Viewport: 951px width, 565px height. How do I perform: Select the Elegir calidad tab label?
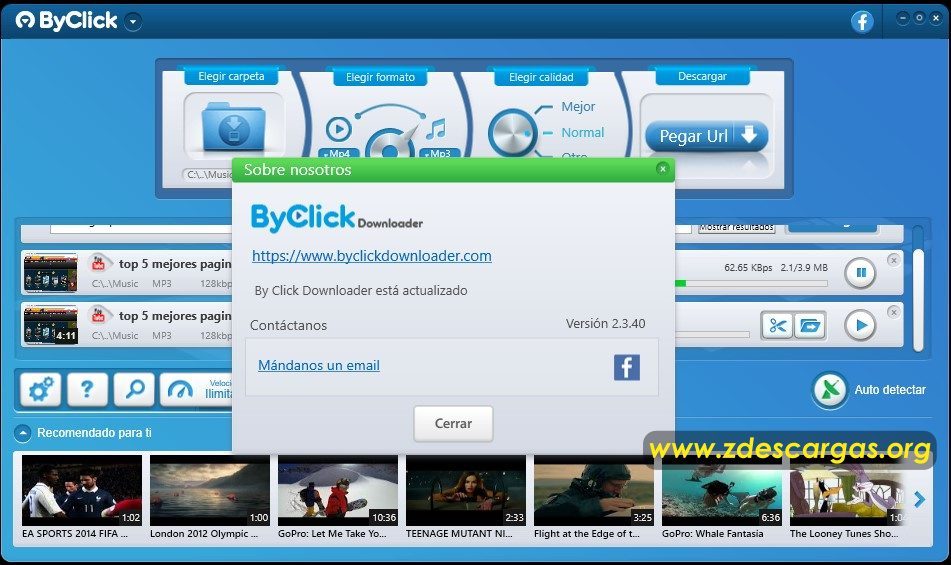[541, 77]
